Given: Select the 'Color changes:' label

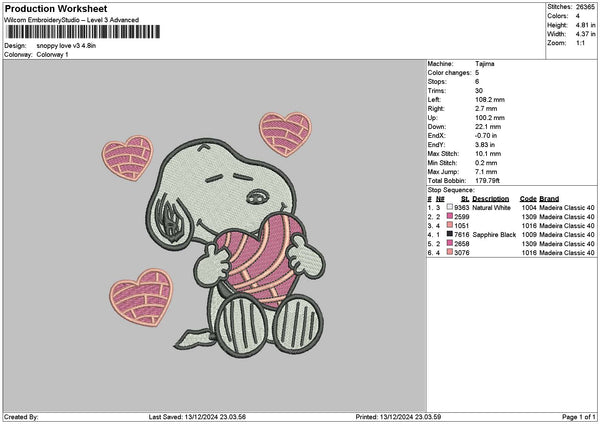Looking at the screenshot, I should [449, 73].
